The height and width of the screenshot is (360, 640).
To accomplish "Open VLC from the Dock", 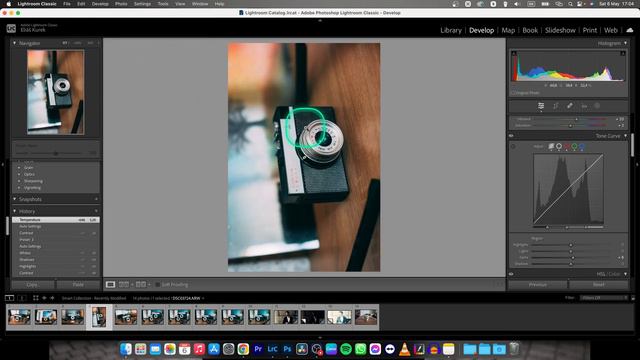I will tap(404, 349).
